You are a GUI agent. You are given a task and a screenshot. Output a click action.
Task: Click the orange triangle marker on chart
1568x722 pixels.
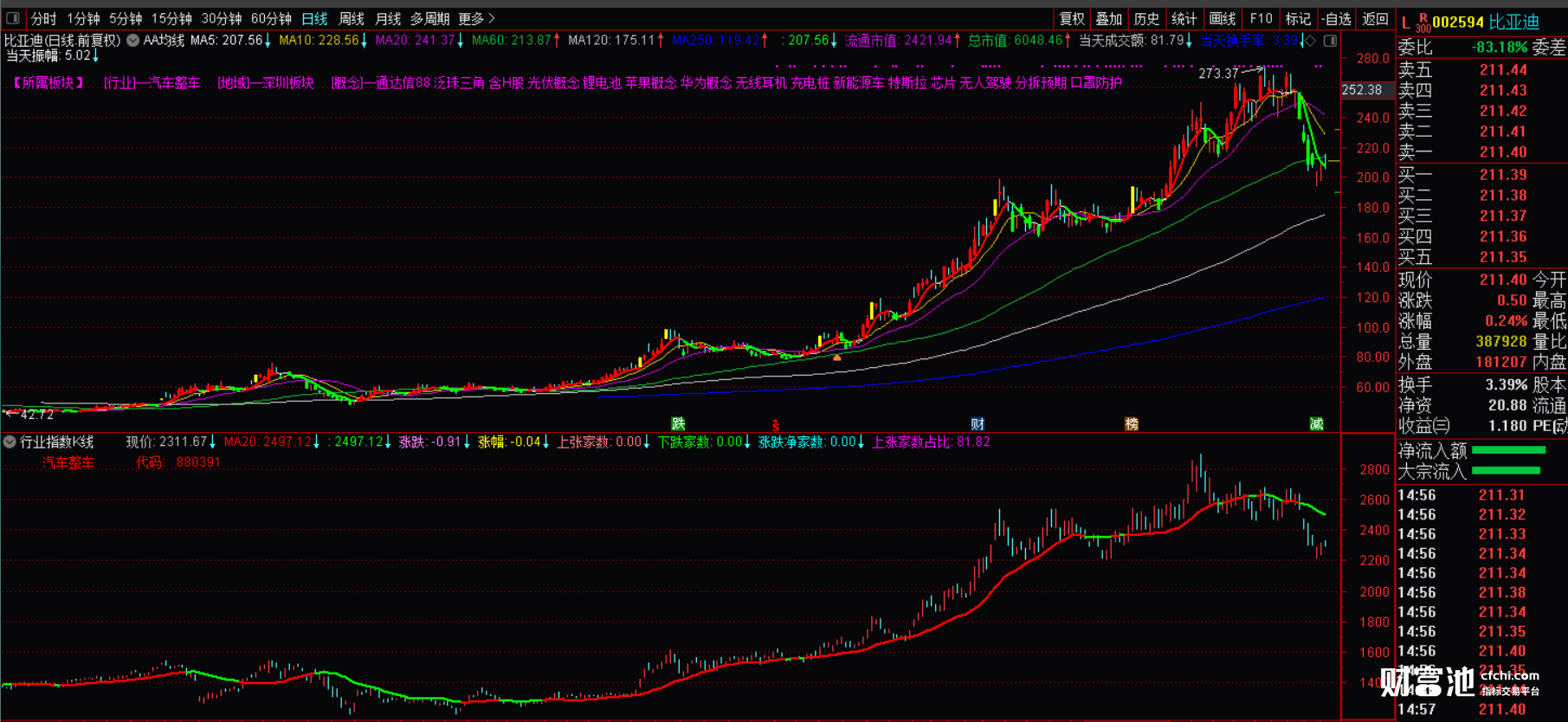point(836,357)
